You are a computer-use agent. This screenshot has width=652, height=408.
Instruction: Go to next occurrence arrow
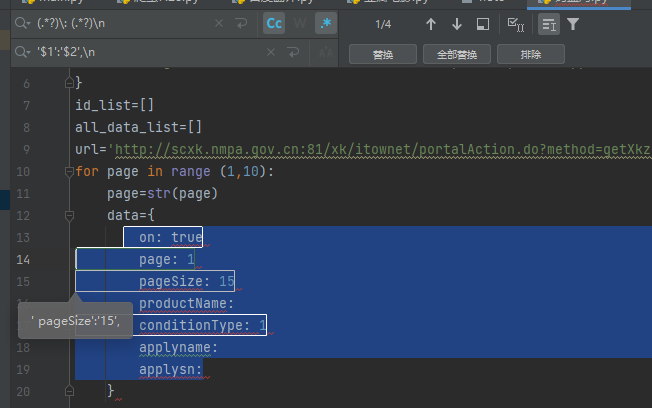point(457,24)
